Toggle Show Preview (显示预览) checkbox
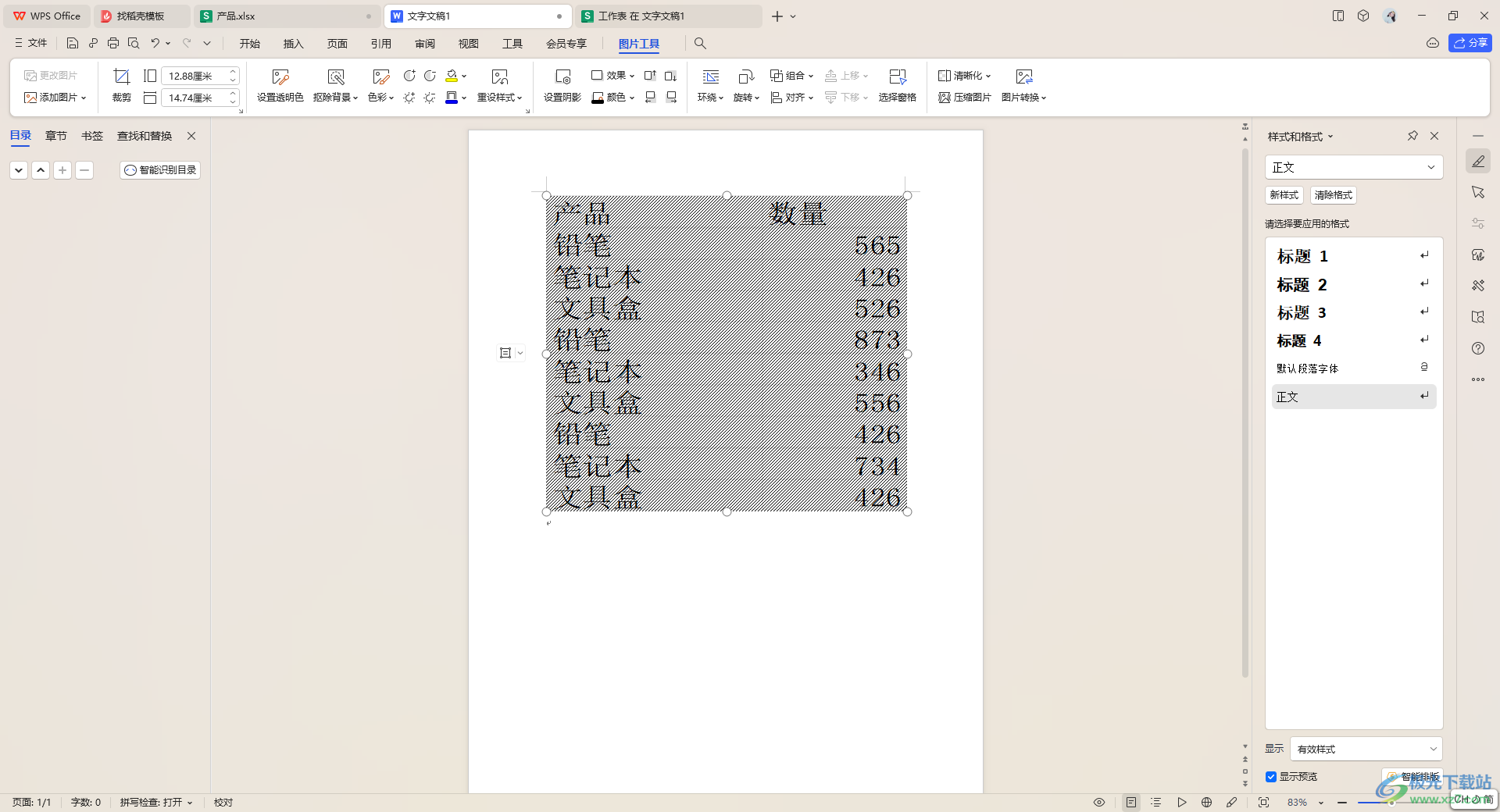 pyautogui.click(x=1271, y=776)
